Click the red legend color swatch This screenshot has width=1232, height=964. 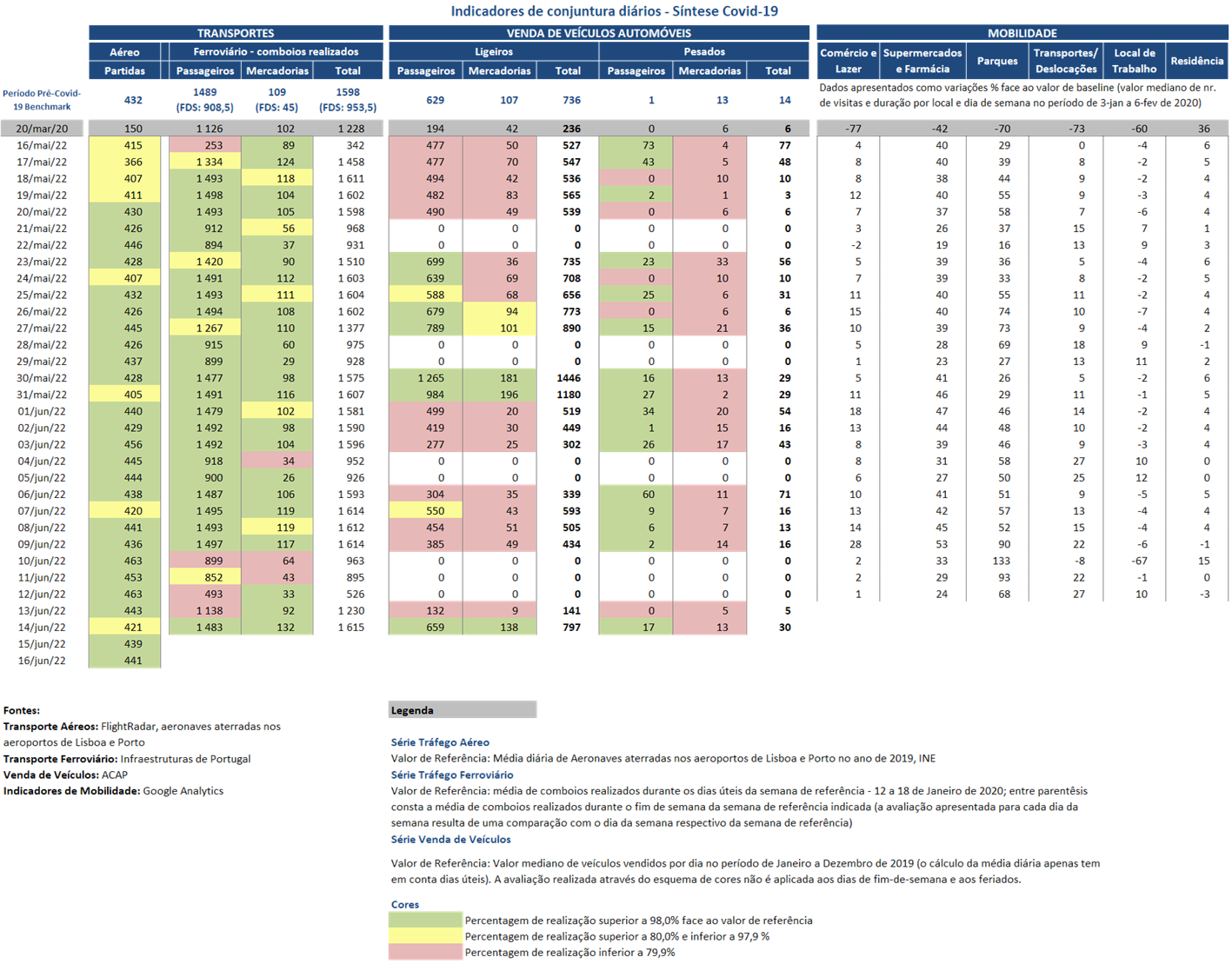click(x=425, y=953)
